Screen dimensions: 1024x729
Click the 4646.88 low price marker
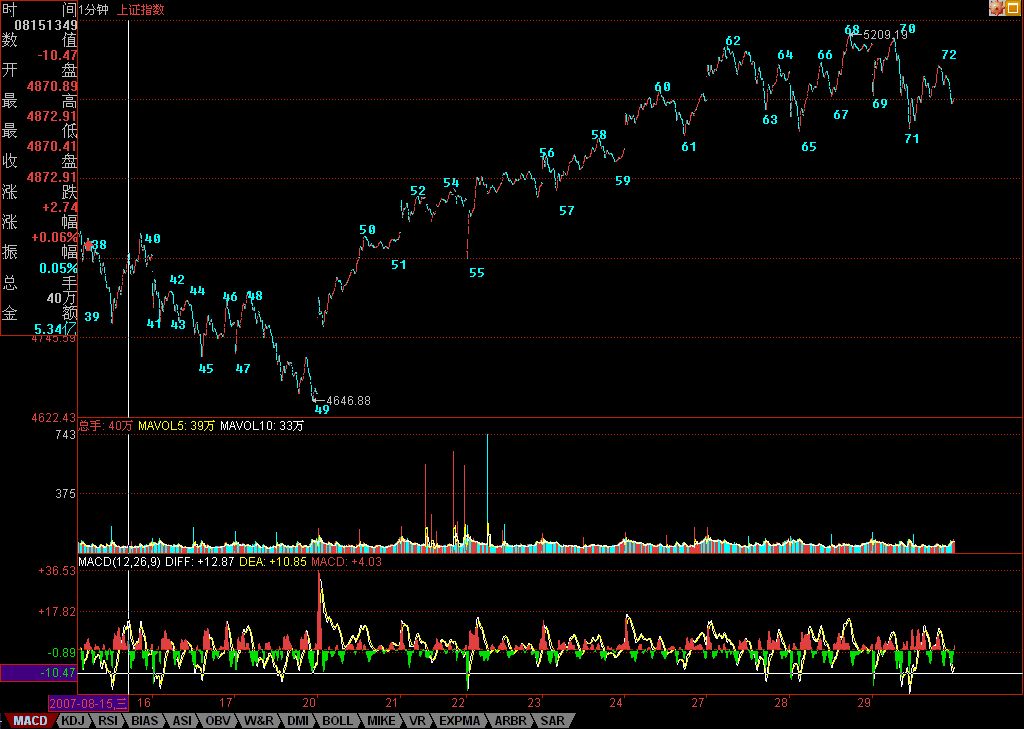click(348, 401)
